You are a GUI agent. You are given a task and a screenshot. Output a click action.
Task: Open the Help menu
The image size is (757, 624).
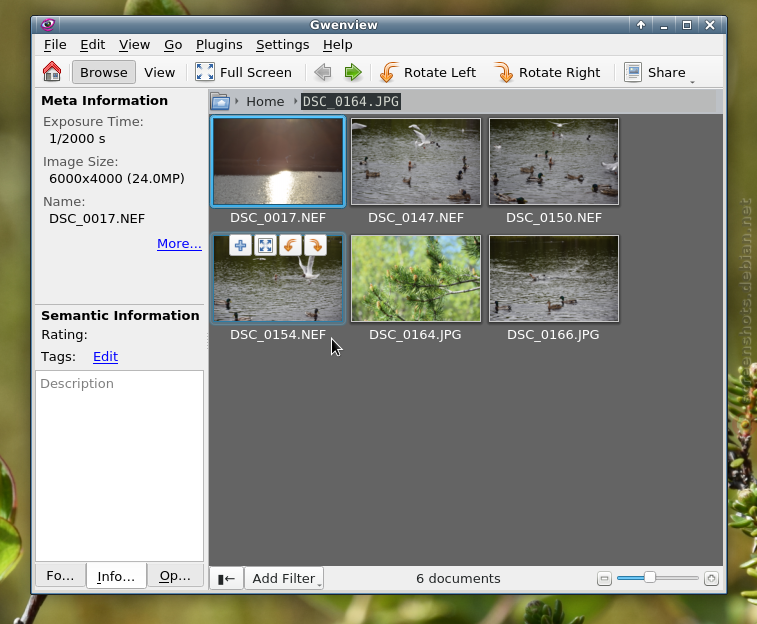click(x=337, y=45)
